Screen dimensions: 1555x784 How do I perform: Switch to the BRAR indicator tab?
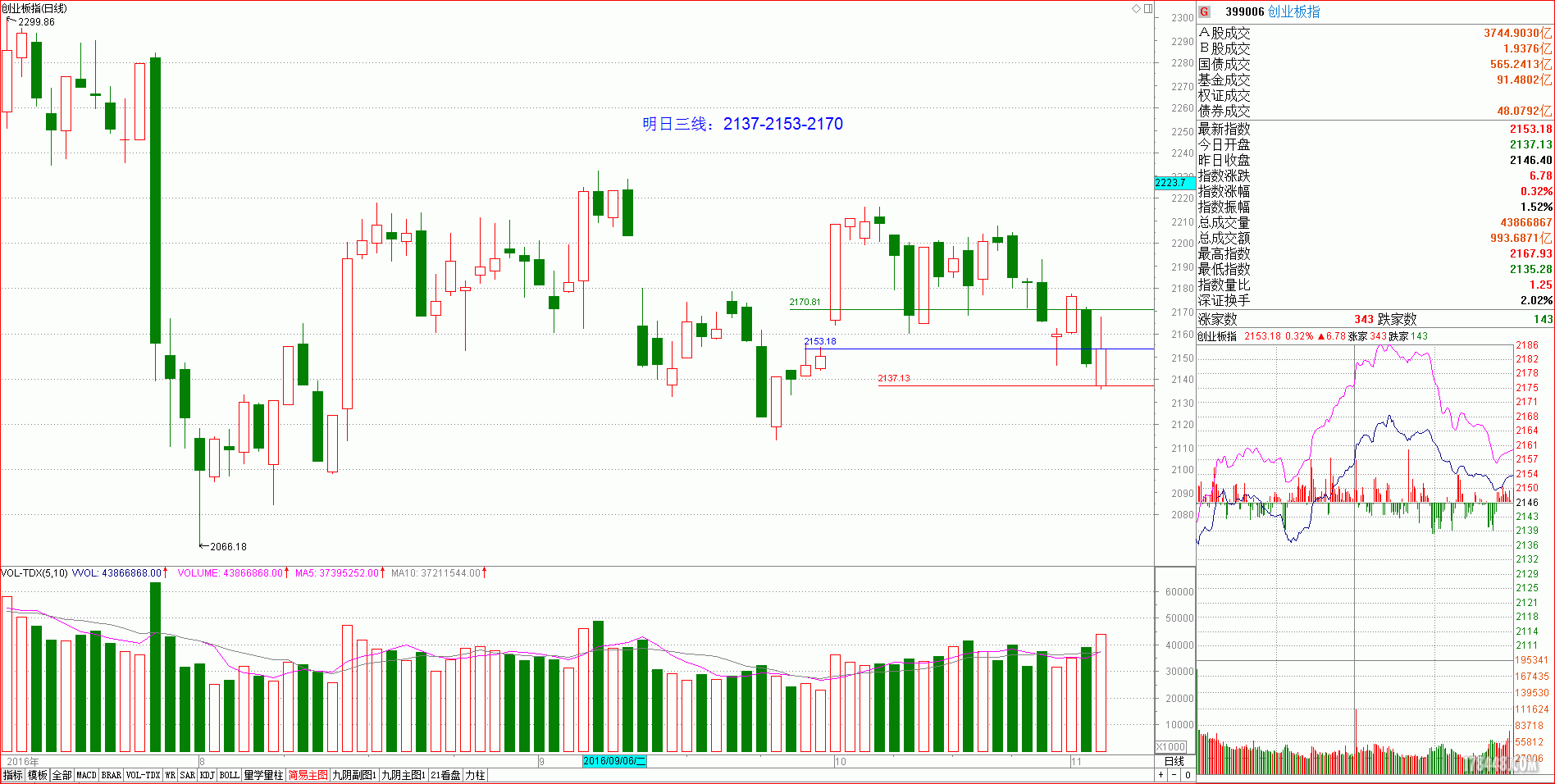click(x=111, y=775)
